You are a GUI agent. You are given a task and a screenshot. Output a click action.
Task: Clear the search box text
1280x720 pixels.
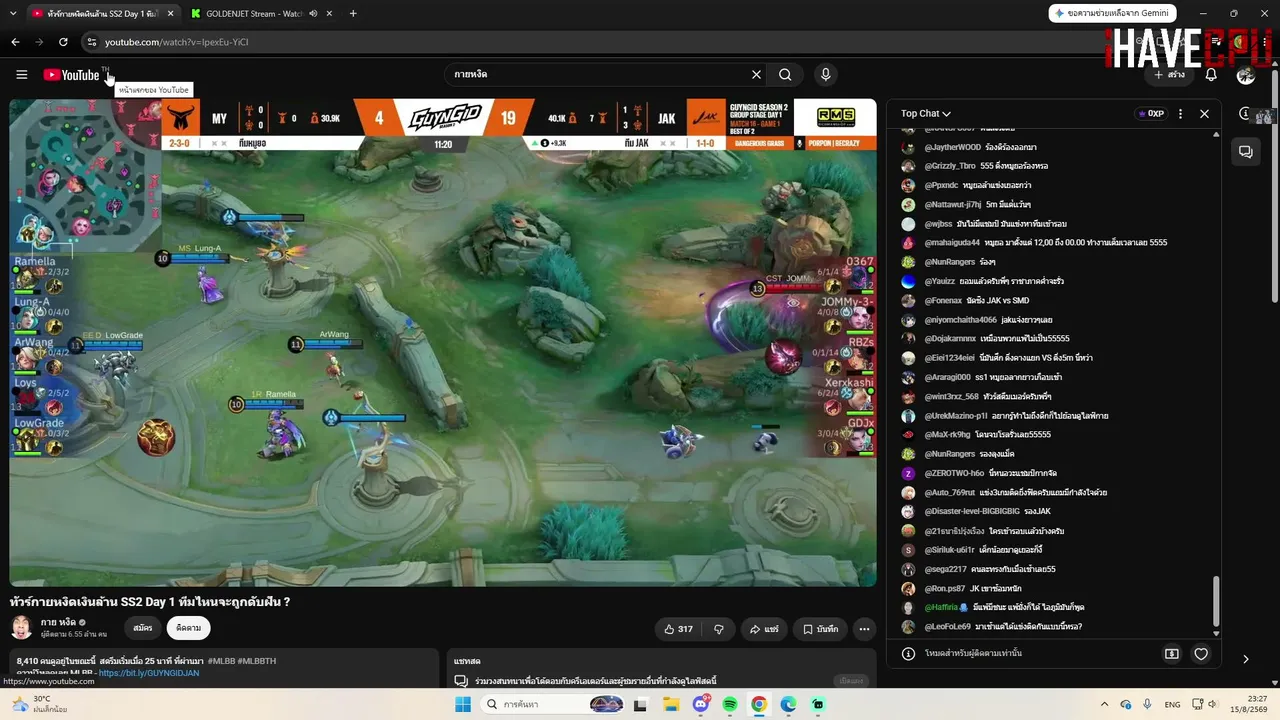tap(756, 74)
